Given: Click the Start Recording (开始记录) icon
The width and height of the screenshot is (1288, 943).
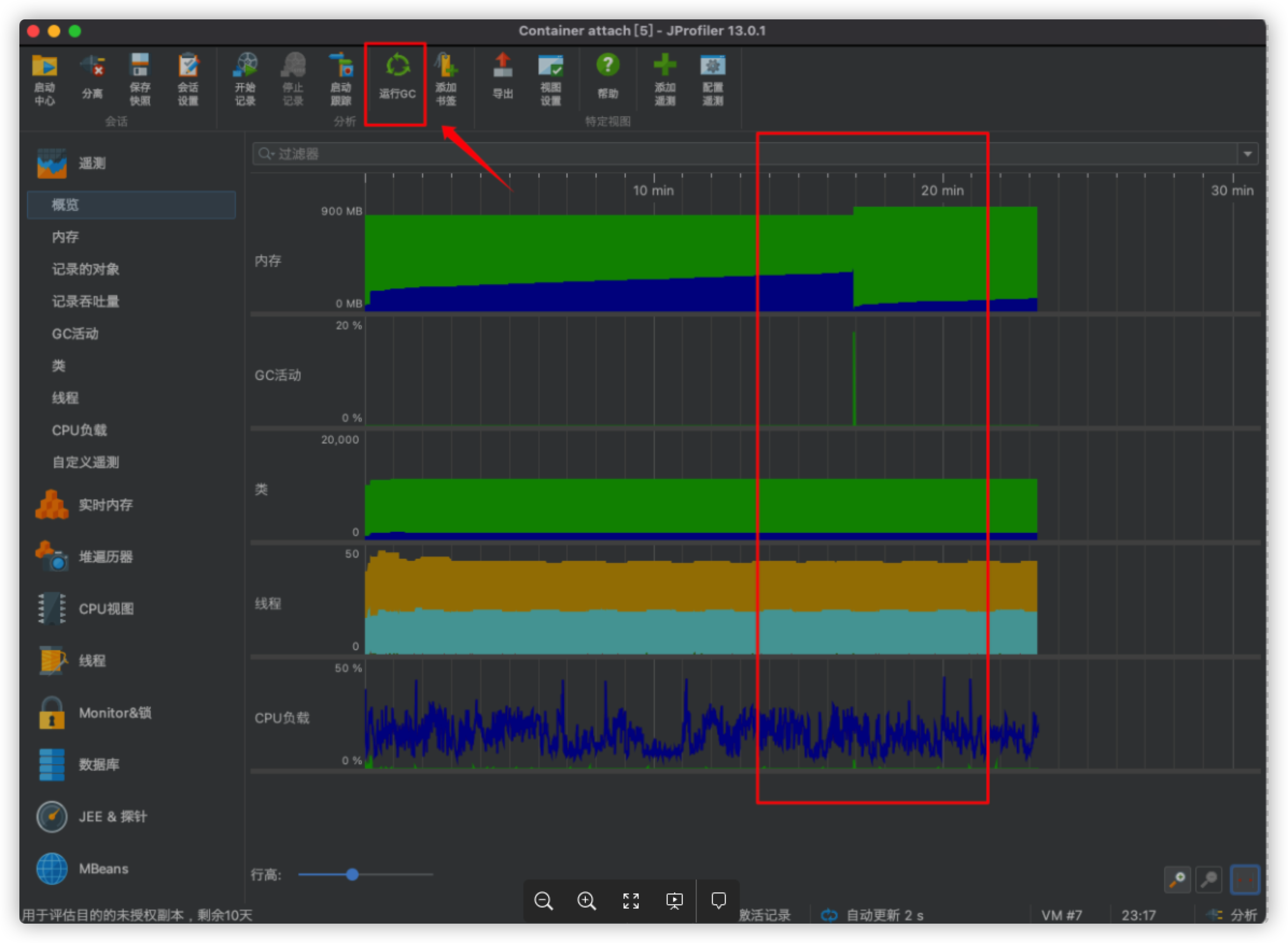Looking at the screenshot, I should click(x=246, y=66).
